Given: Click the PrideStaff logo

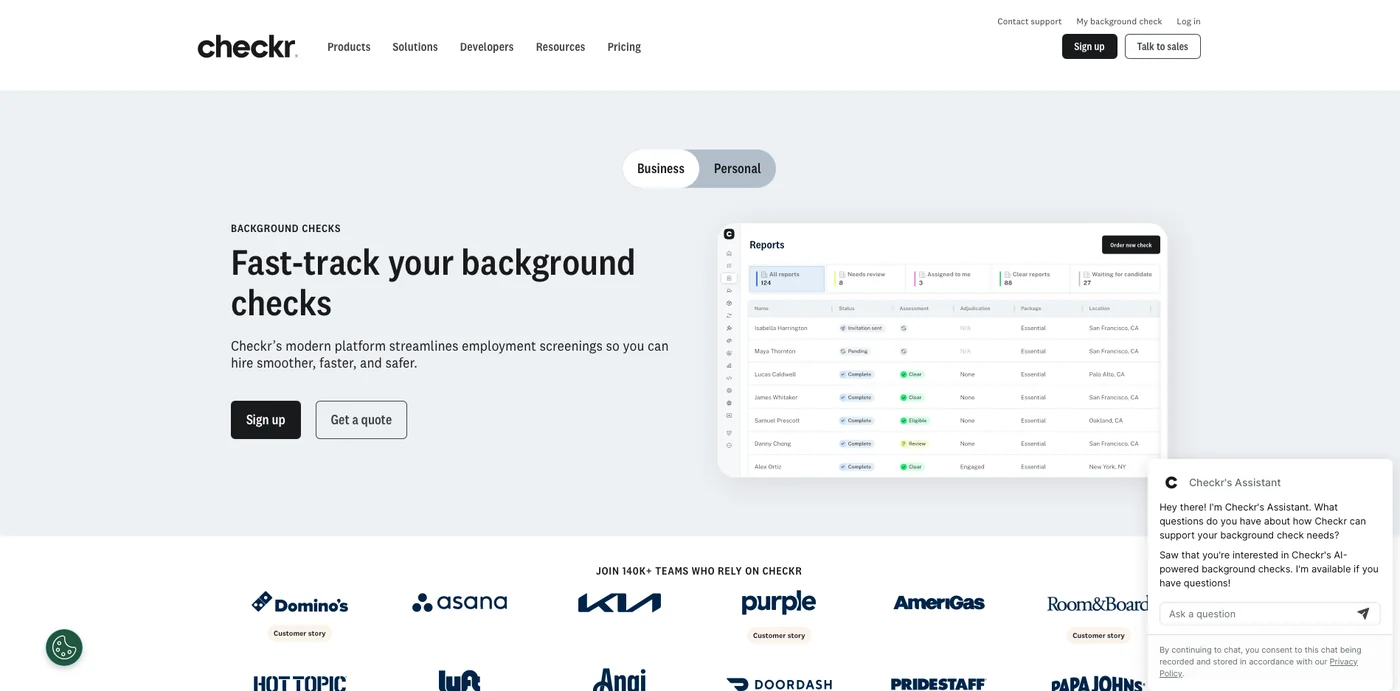Looking at the screenshot, I should tap(938, 684).
